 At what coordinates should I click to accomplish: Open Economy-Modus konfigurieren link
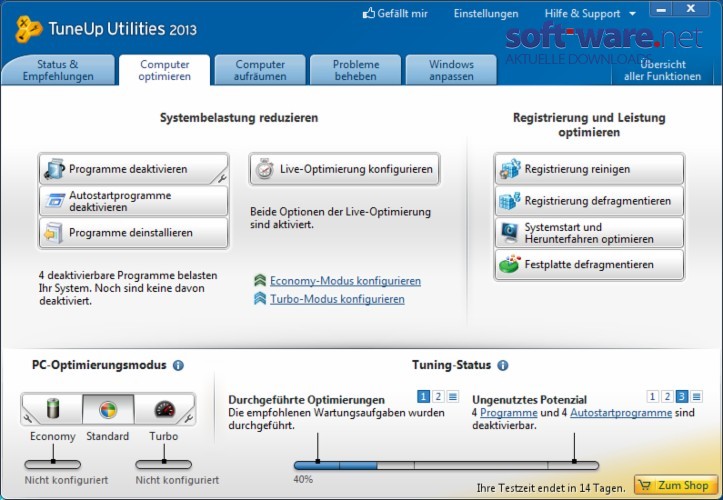point(345,280)
